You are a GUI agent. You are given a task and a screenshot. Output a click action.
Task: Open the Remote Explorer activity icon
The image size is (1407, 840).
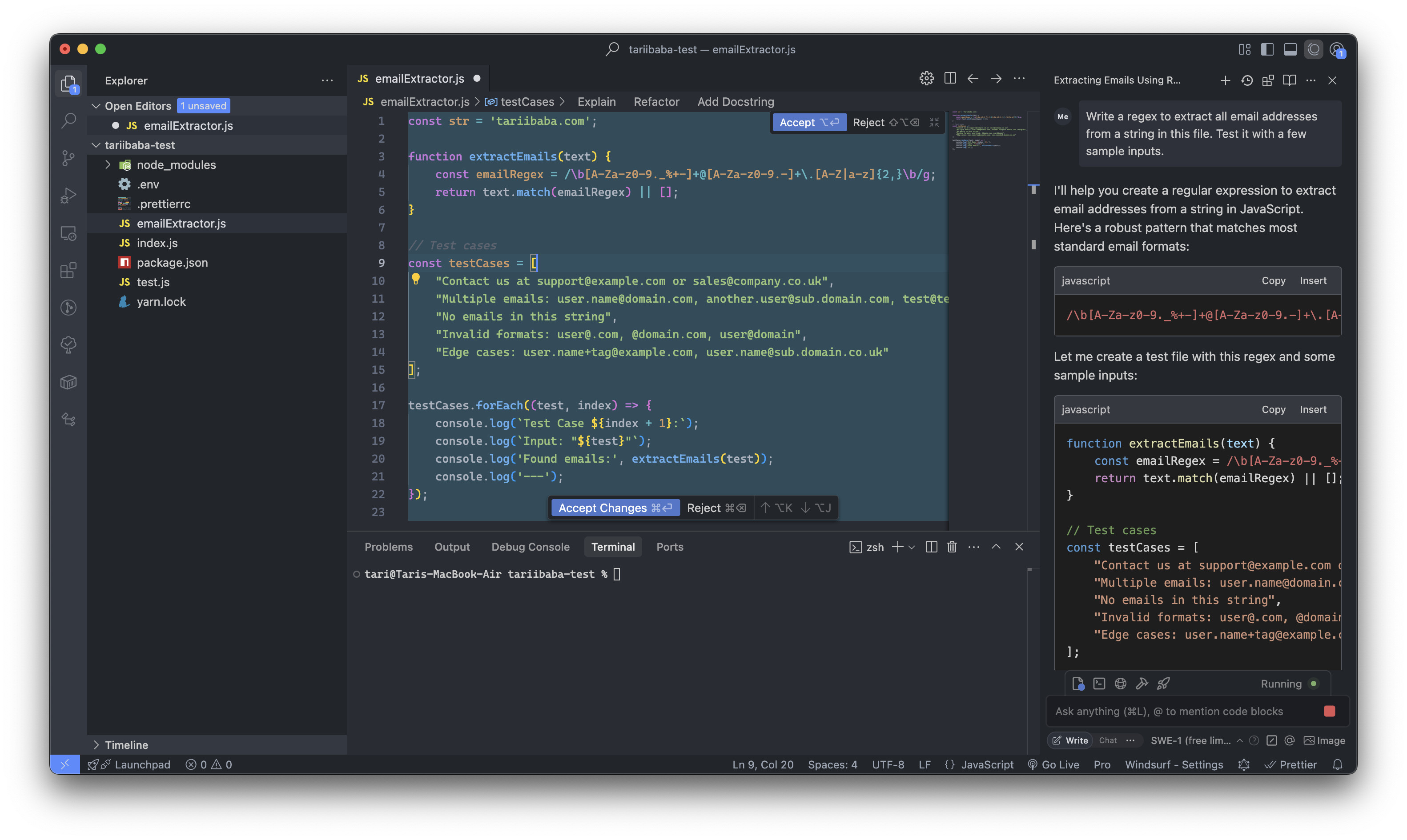pyautogui.click(x=68, y=232)
